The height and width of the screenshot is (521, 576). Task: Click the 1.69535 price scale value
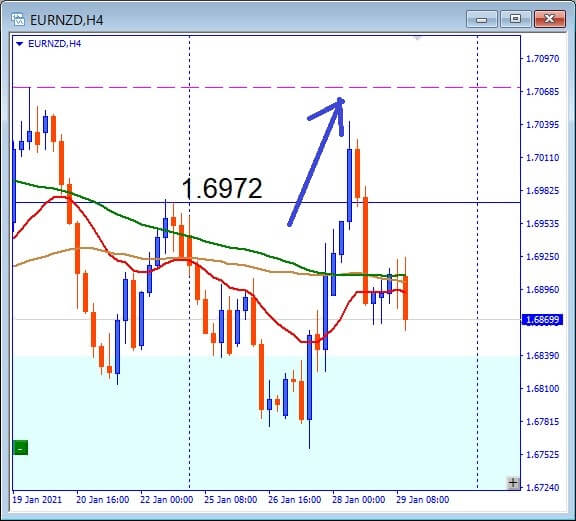[x=542, y=224]
